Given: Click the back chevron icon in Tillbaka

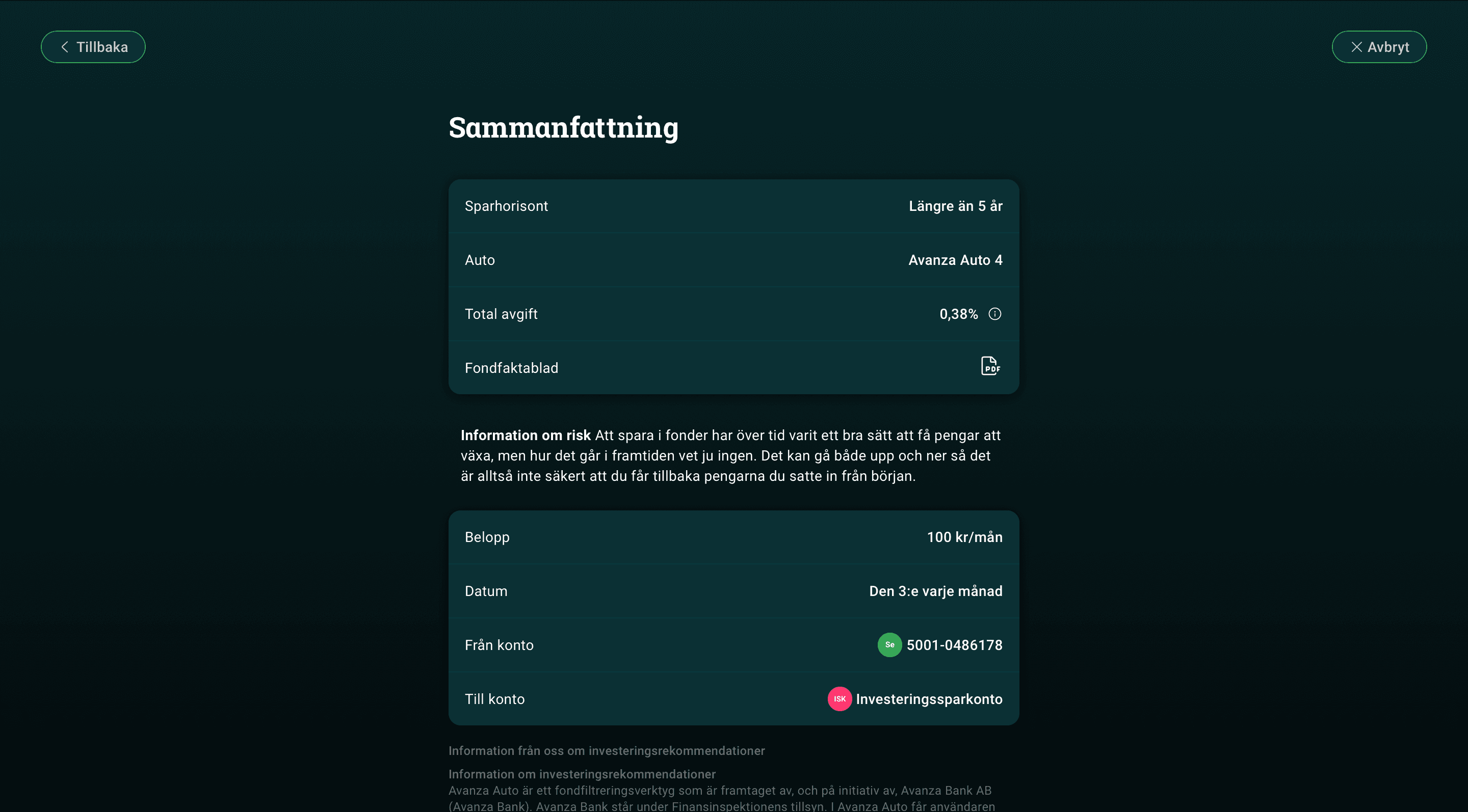Looking at the screenshot, I should (x=64, y=47).
